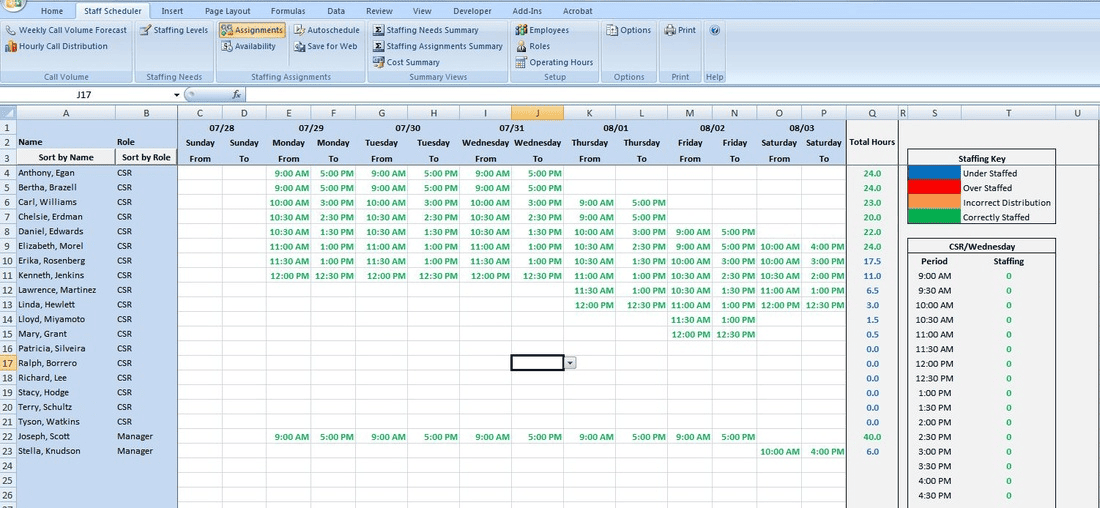
Task: Open the Acrobat tab
Action: tap(577, 11)
